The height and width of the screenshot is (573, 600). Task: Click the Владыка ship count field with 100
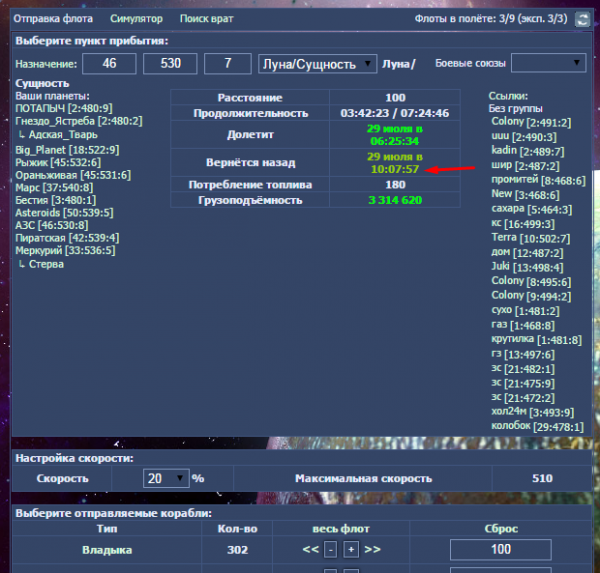pos(500,549)
